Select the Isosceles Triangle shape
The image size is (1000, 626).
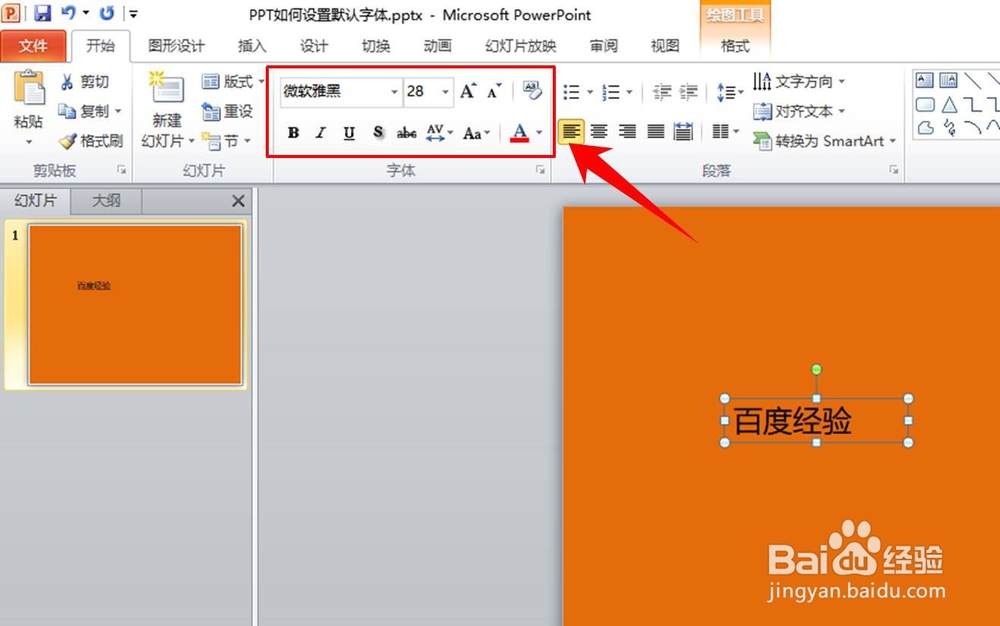pyautogui.click(x=949, y=105)
